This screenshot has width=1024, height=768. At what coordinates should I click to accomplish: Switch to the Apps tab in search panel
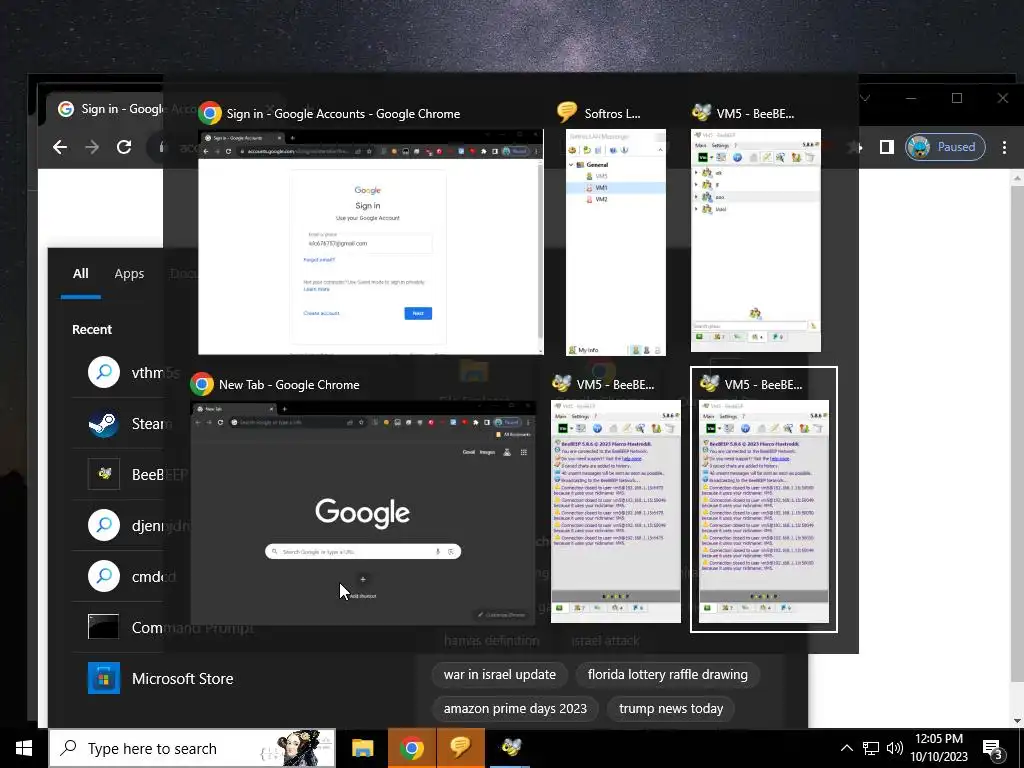pos(129,274)
